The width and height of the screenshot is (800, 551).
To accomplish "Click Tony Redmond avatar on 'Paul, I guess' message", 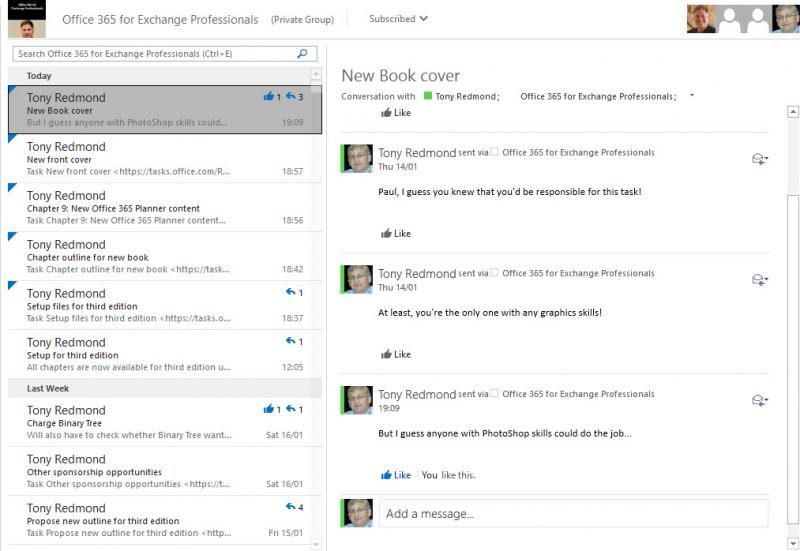I will (358, 159).
